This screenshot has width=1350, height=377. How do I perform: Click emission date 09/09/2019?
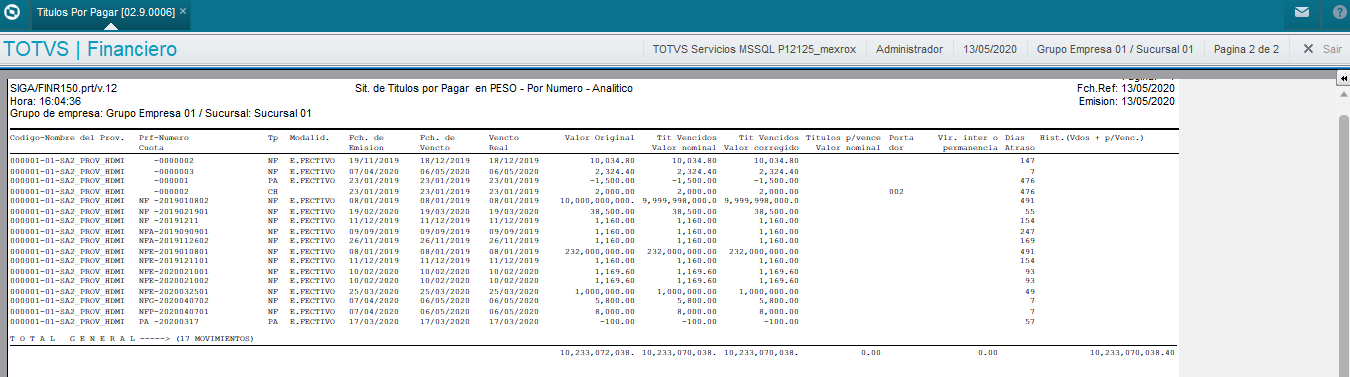[373, 232]
